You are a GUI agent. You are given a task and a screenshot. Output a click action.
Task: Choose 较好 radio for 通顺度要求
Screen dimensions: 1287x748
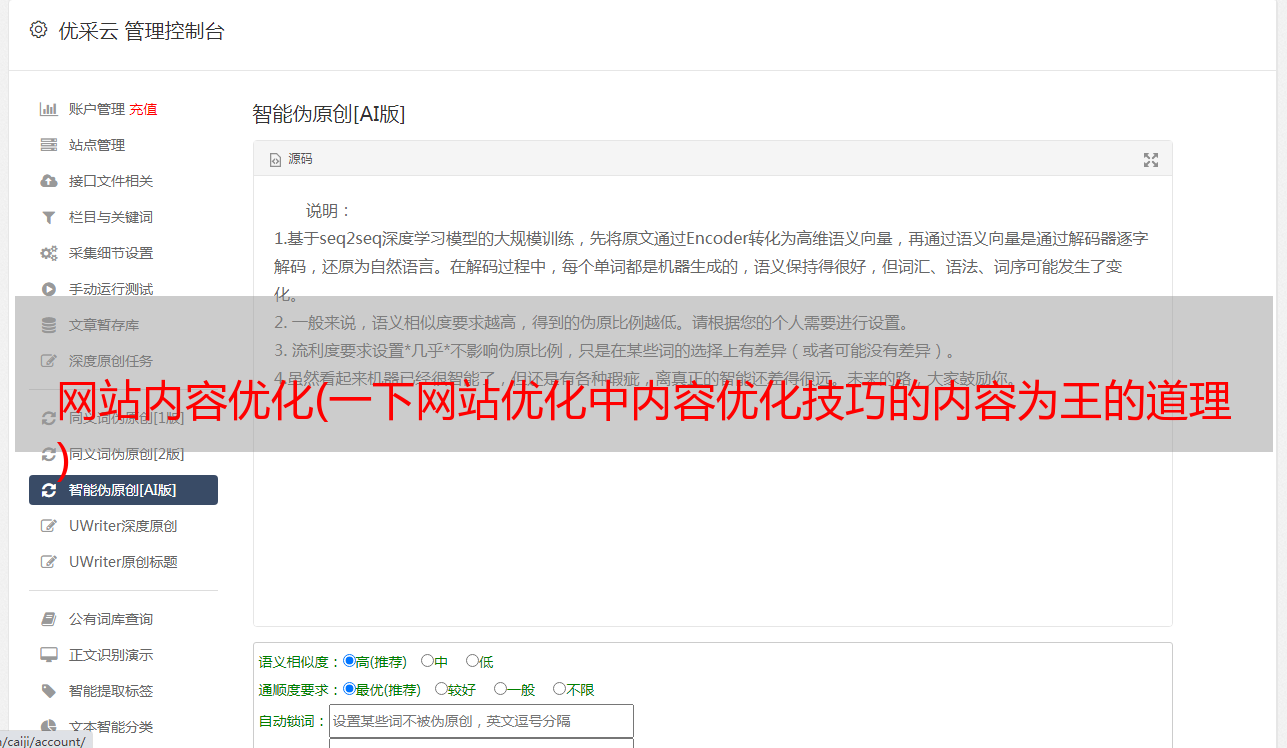441,689
